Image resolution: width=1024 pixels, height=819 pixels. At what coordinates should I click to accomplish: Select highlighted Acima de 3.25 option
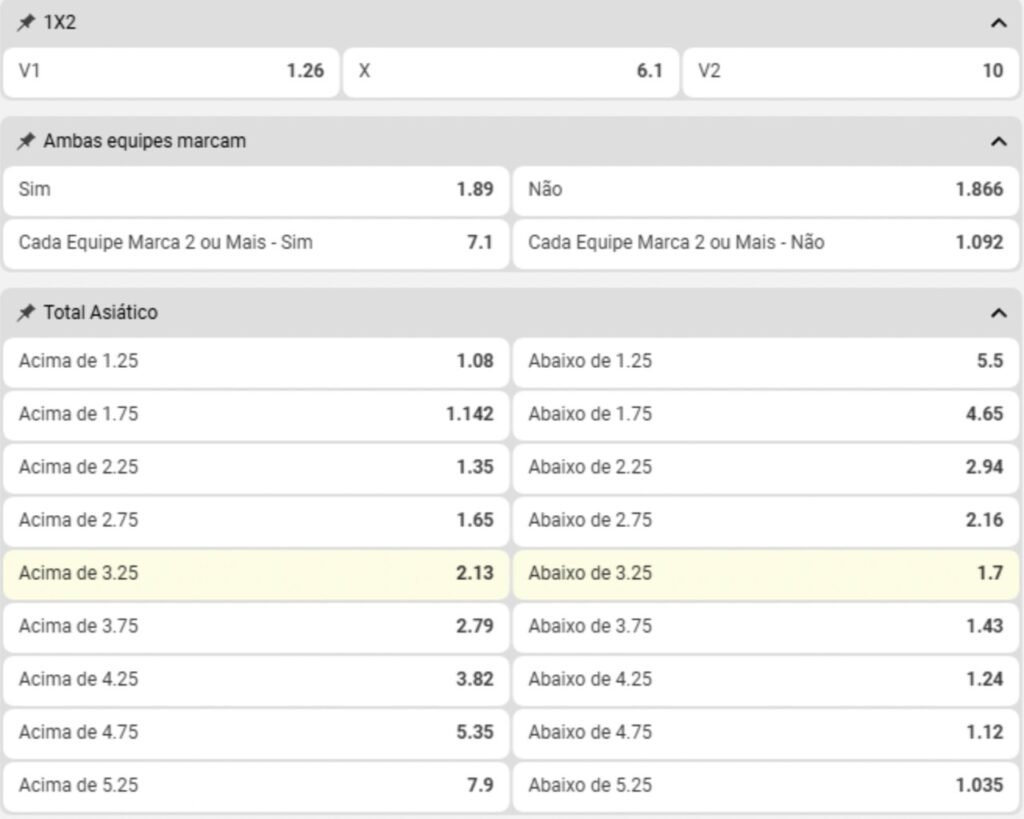[256, 574]
